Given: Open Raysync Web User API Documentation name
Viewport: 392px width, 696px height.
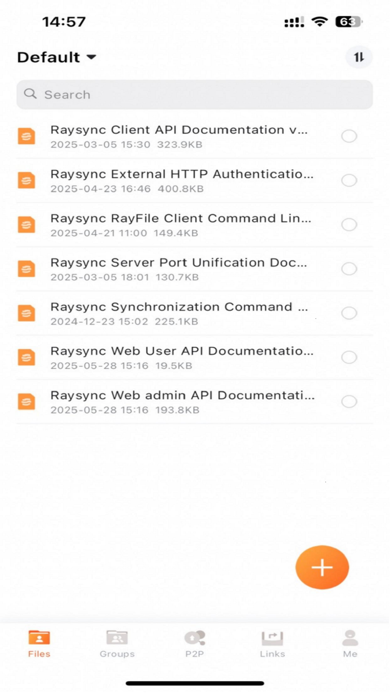Looking at the screenshot, I should pos(182,351).
